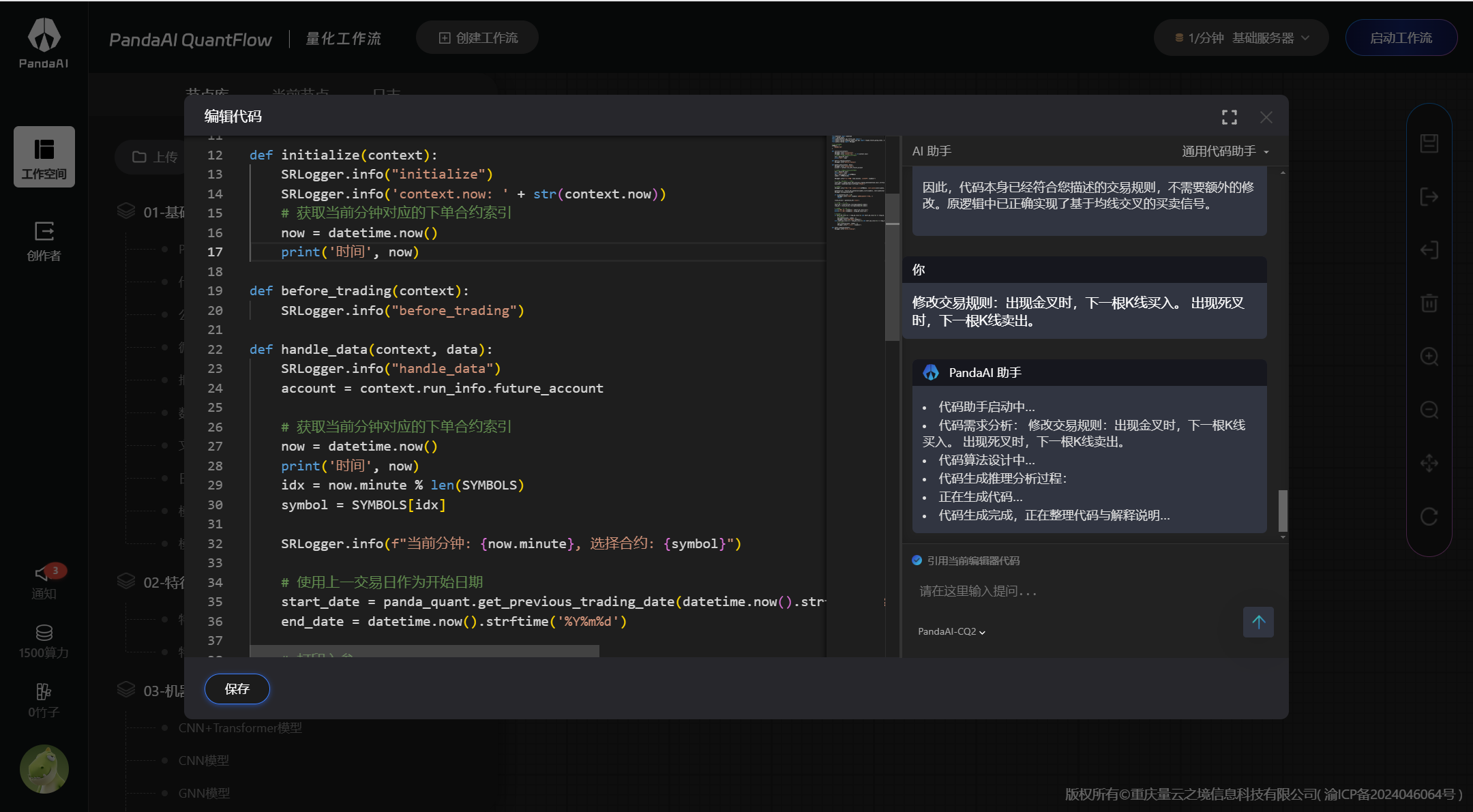This screenshot has height=812, width=1473.
Task: Click the 启动工作流 button
Action: coord(1401,38)
